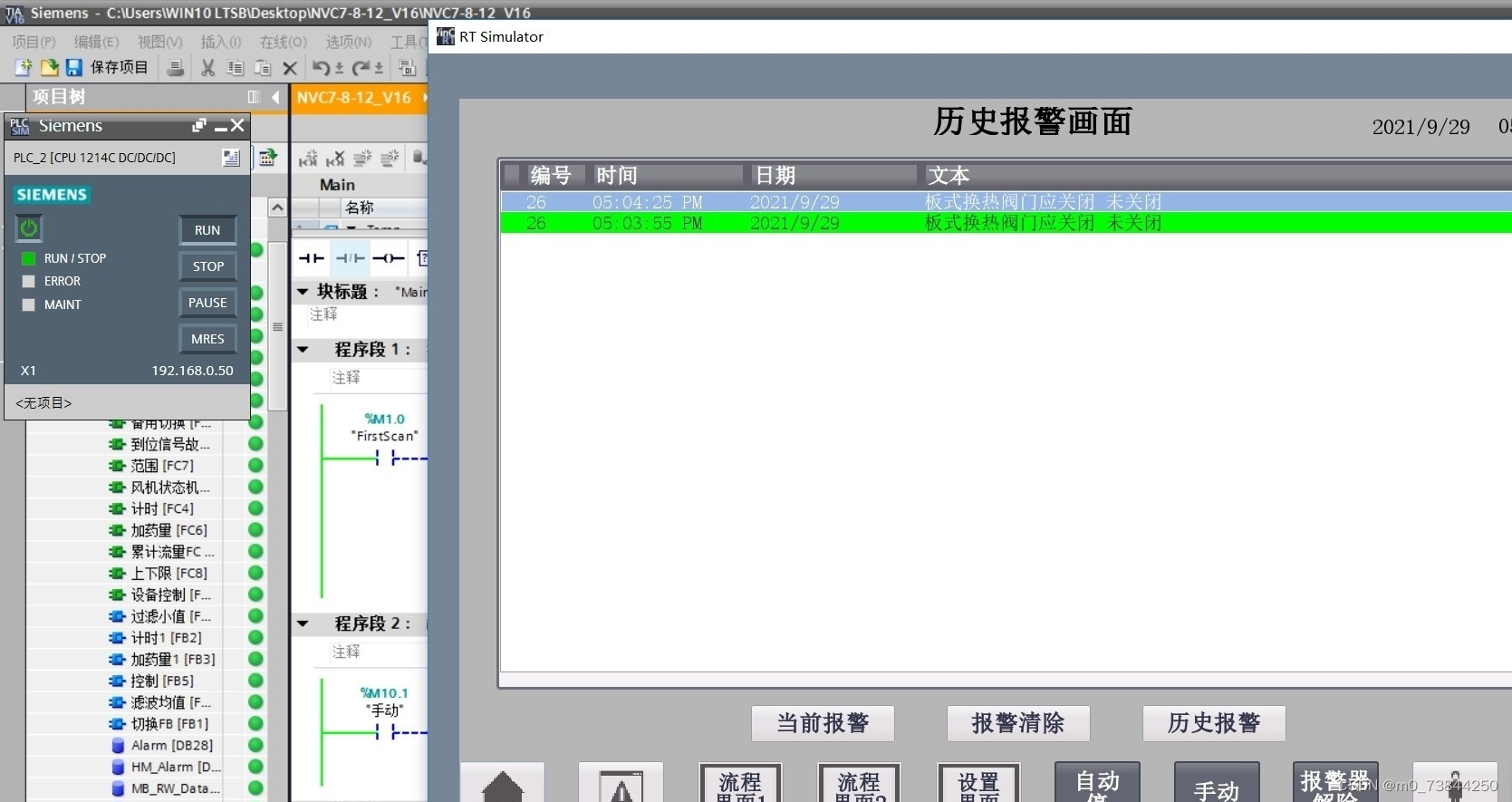Create a new project via toolbar icon
The height and width of the screenshot is (802, 1512).
(x=23, y=67)
